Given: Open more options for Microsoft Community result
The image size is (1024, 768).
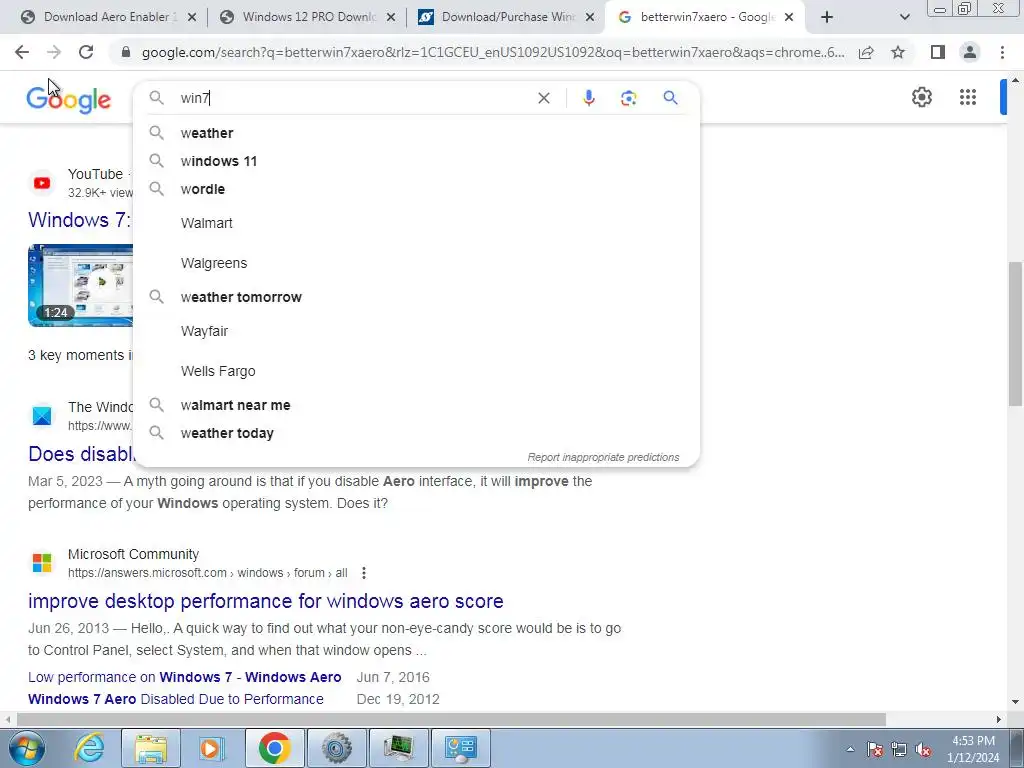Looking at the screenshot, I should tap(364, 573).
